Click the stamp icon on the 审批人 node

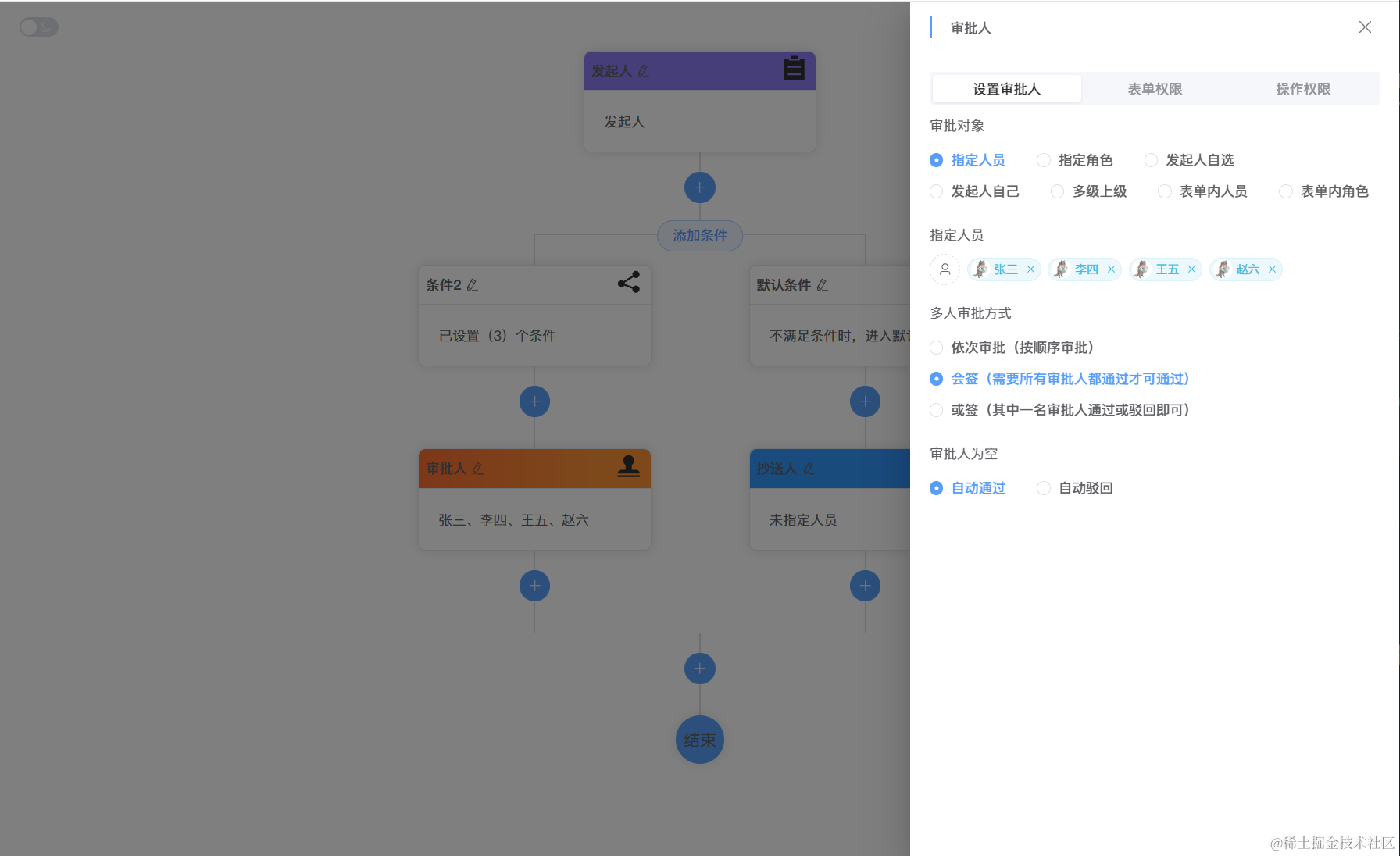(x=630, y=468)
